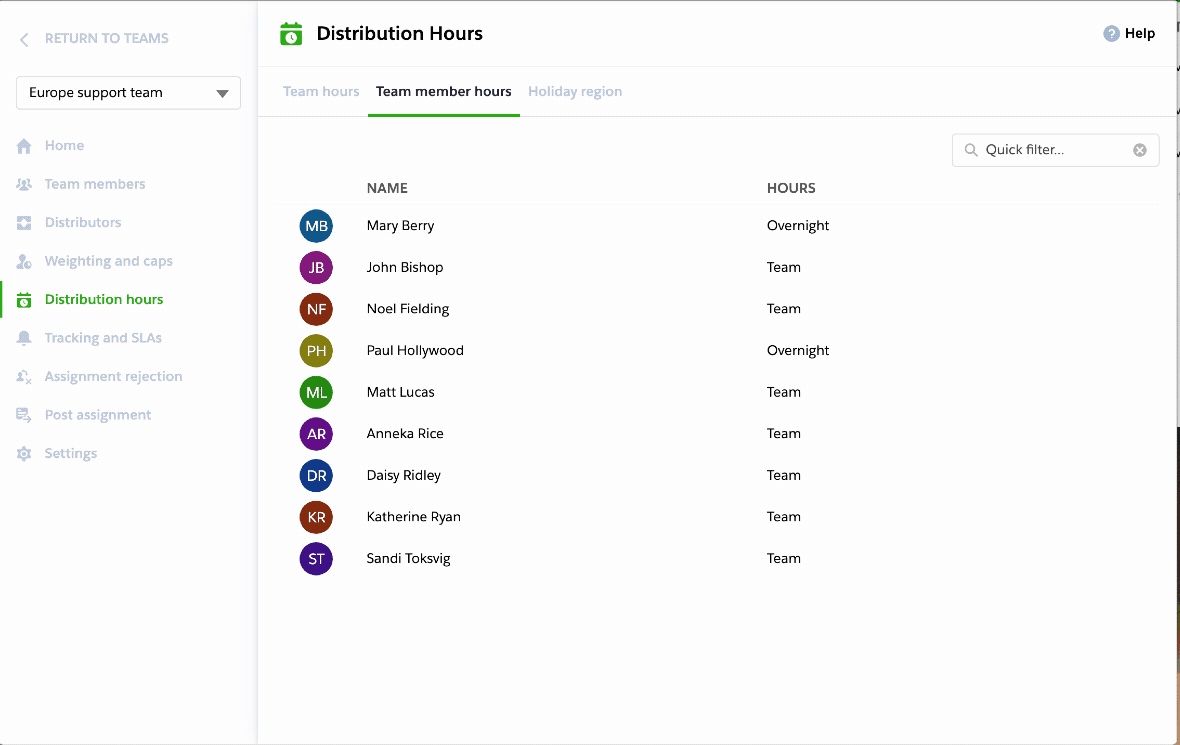Click the green calendar icon beside page title

(291, 34)
